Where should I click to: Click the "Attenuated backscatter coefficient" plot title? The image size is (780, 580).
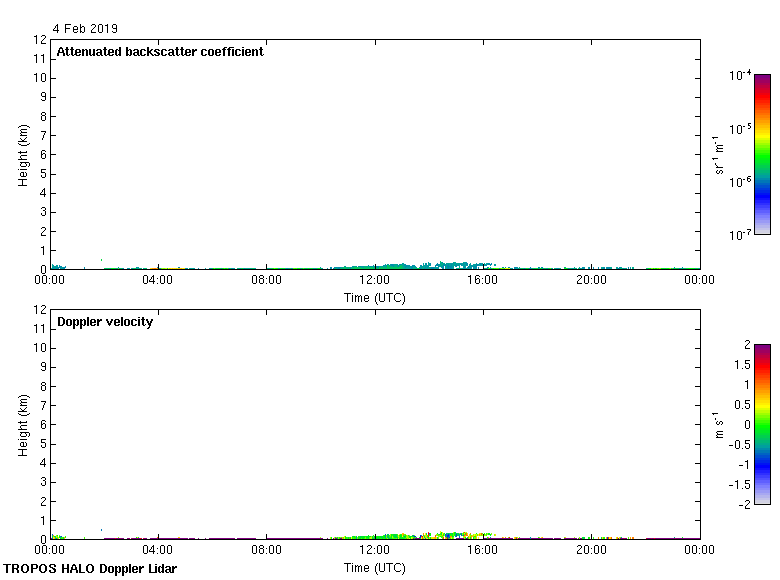click(160, 52)
